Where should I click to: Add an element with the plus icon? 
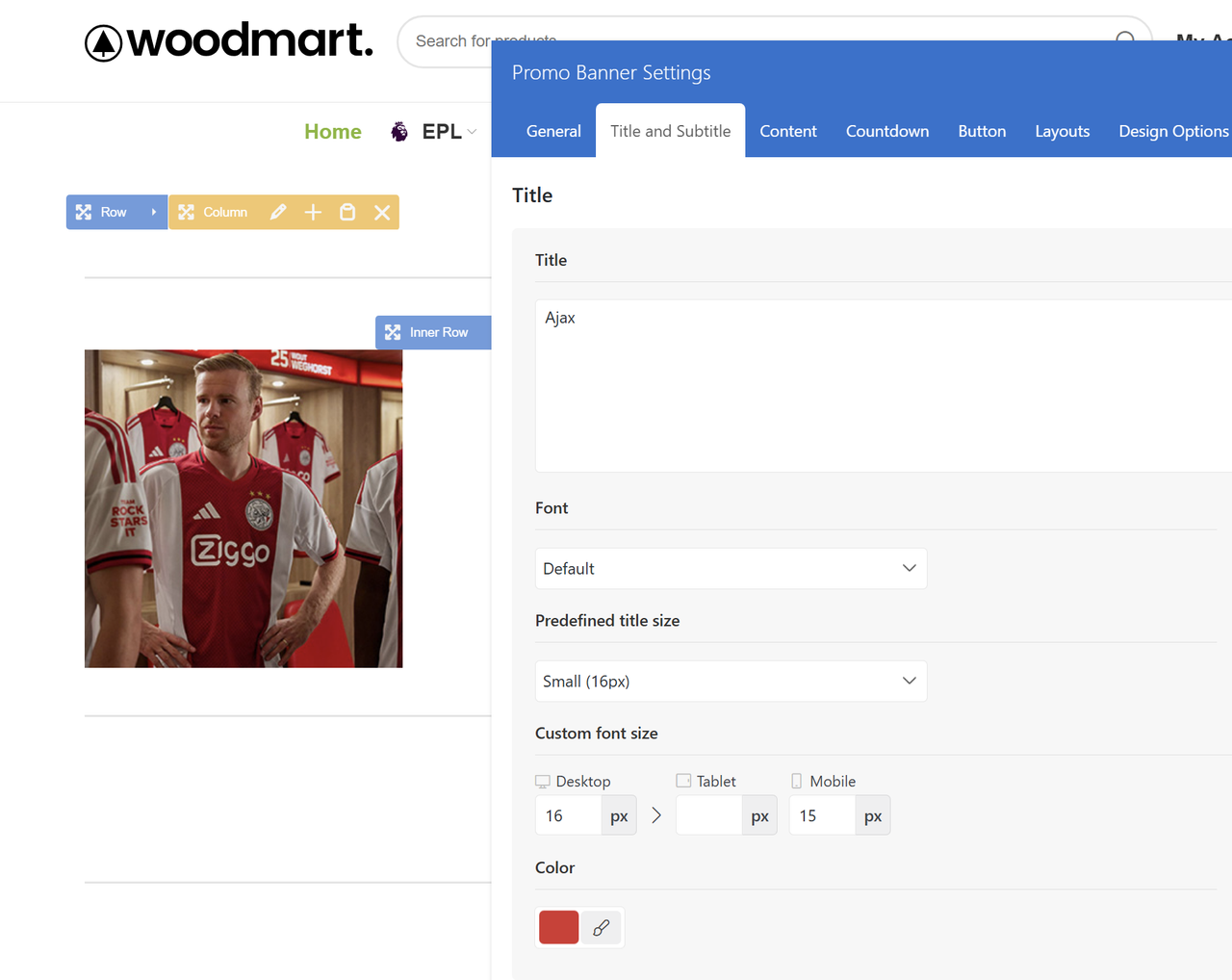313,212
